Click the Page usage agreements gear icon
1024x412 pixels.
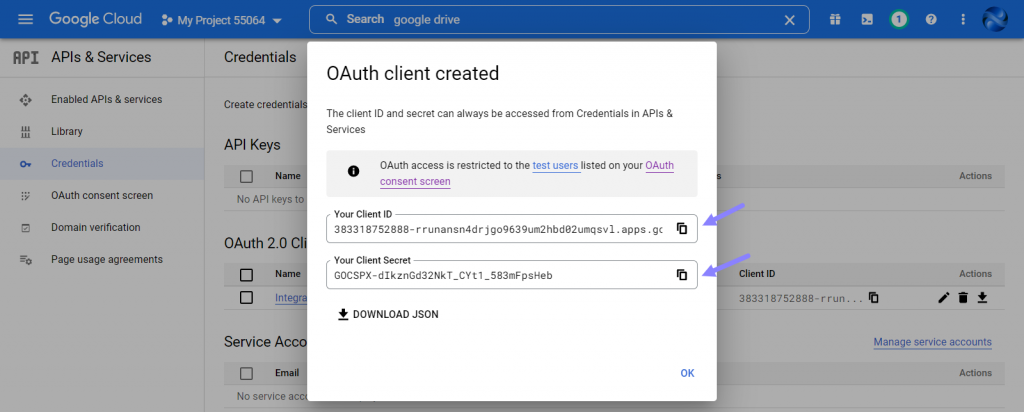pyautogui.click(x=25, y=260)
